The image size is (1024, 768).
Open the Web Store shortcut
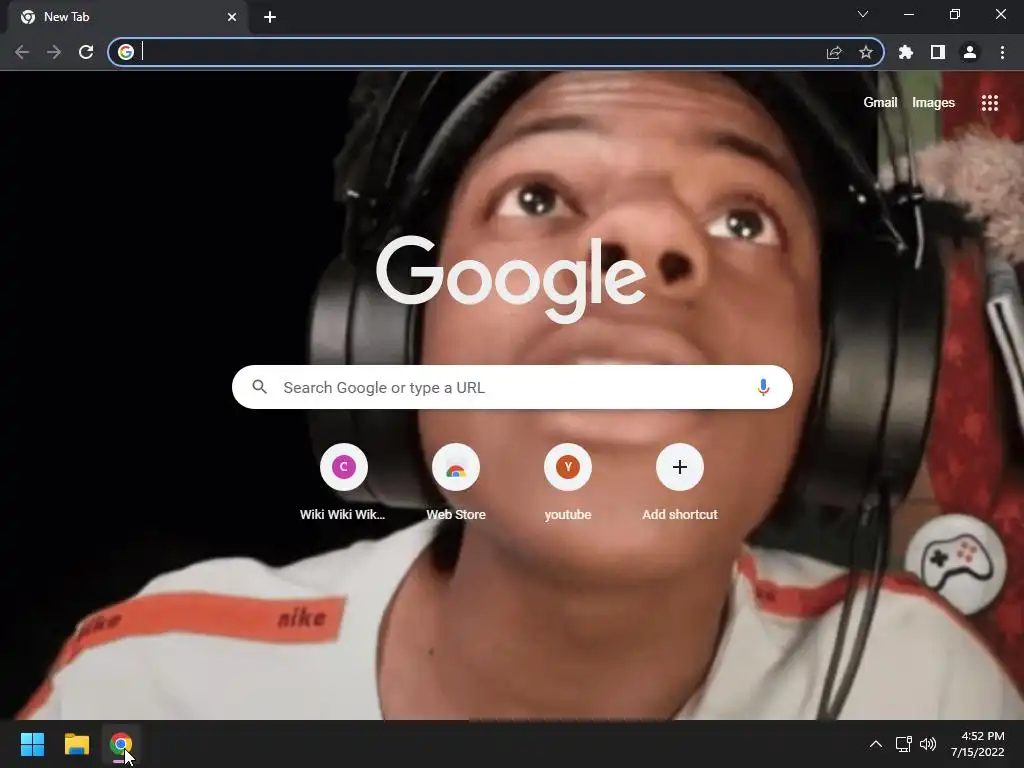pyautogui.click(x=456, y=482)
